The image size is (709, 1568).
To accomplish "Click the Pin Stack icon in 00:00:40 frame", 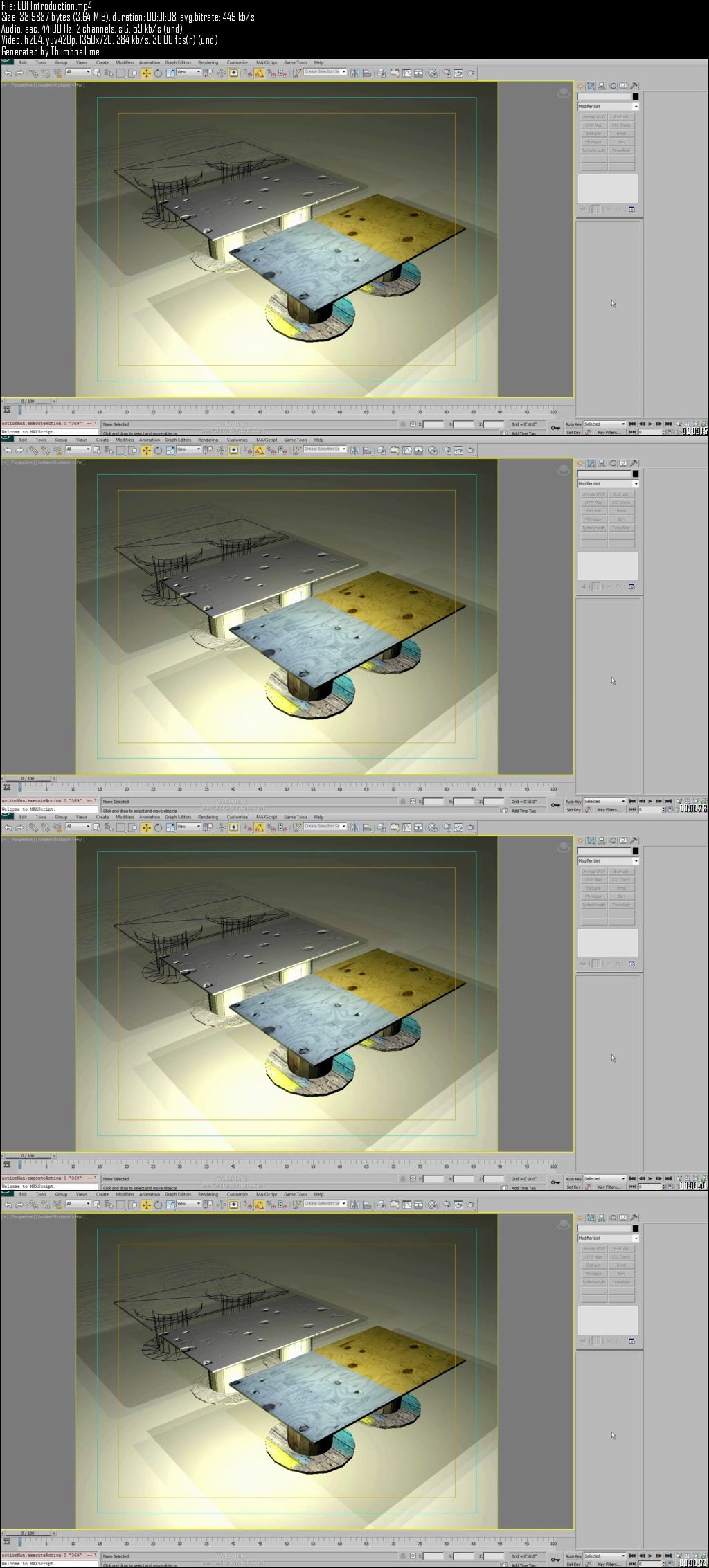I will pyautogui.click(x=583, y=964).
